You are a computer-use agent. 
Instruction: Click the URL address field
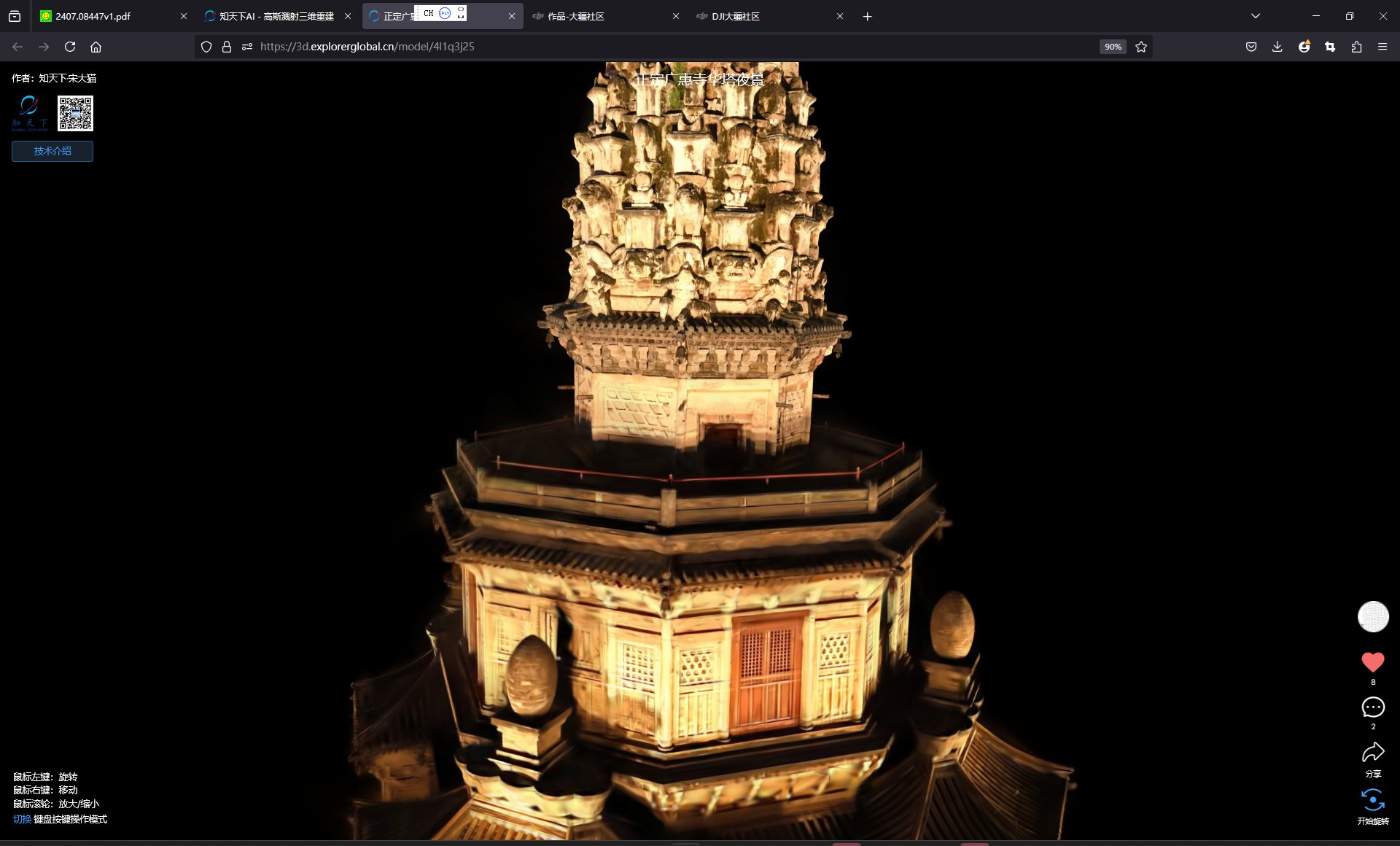click(x=674, y=47)
